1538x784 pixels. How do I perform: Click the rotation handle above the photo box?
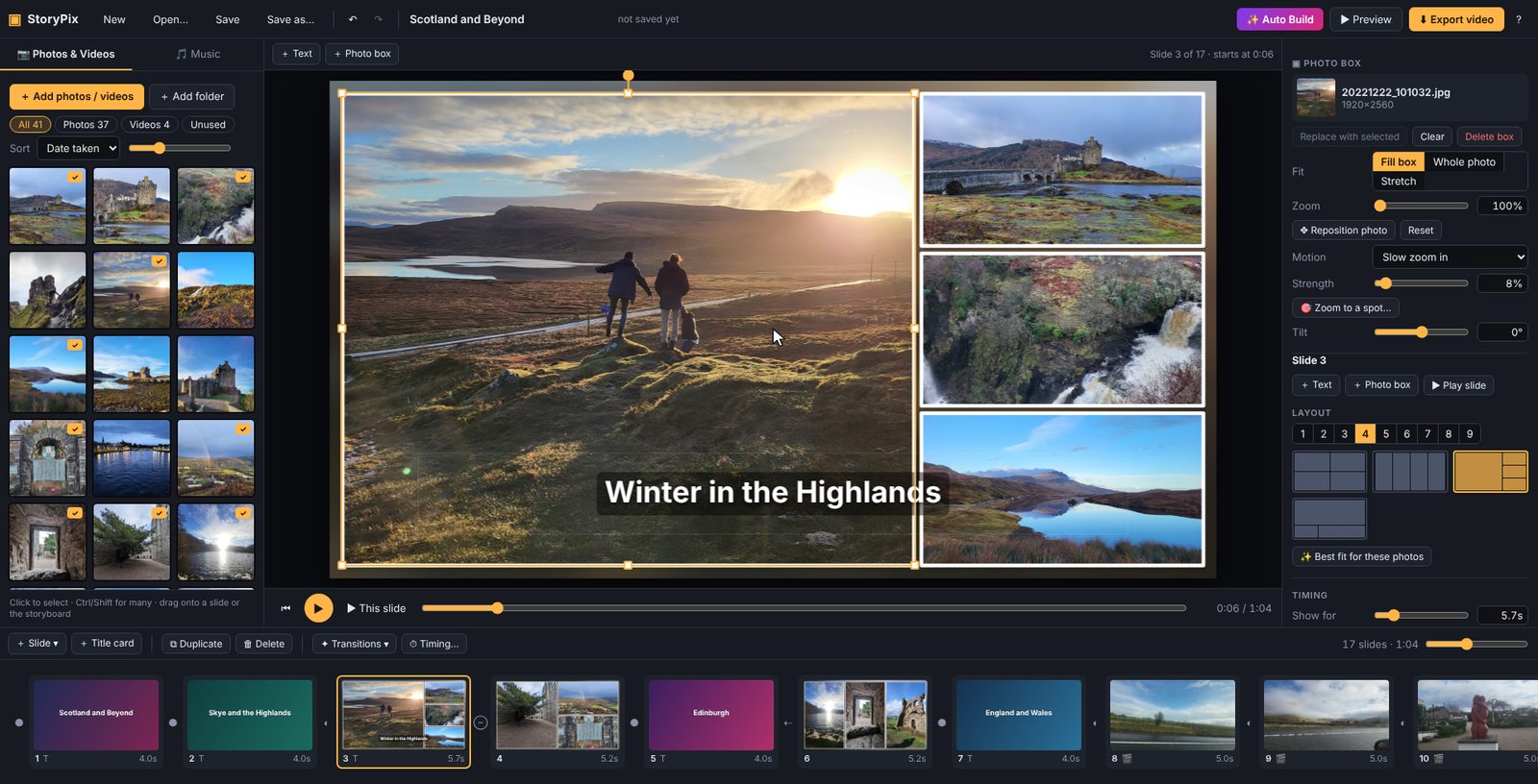pyautogui.click(x=628, y=75)
